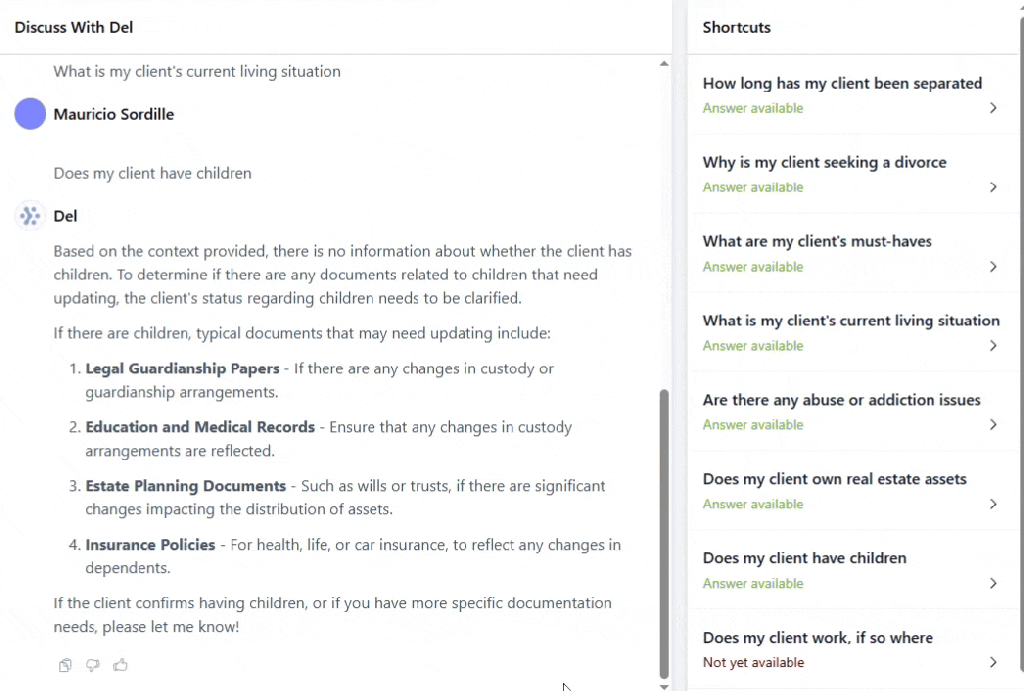Viewport: 1024px width, 691px height.
Task: Select 'What is my client's current living situation' shortcut
Action: click(851, 321)
